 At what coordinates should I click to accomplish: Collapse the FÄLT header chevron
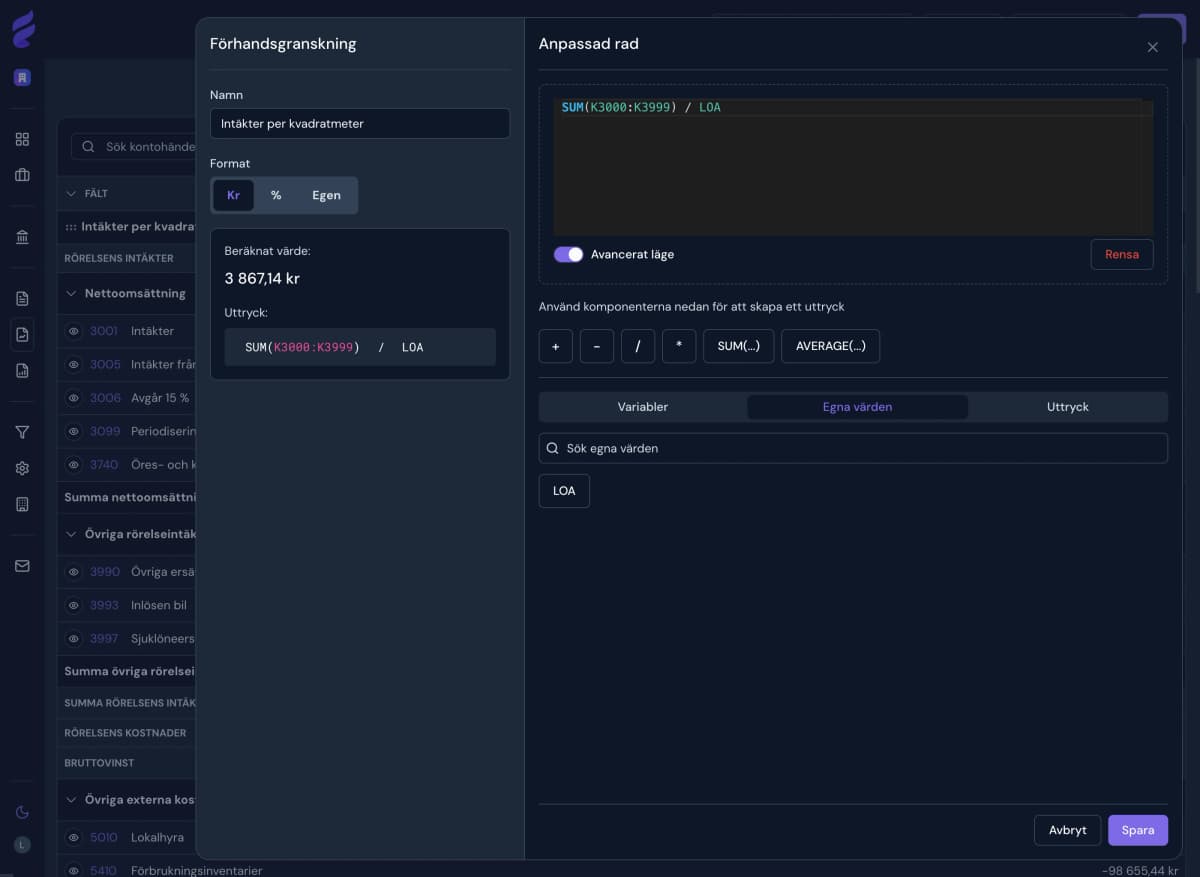[71, 193]
